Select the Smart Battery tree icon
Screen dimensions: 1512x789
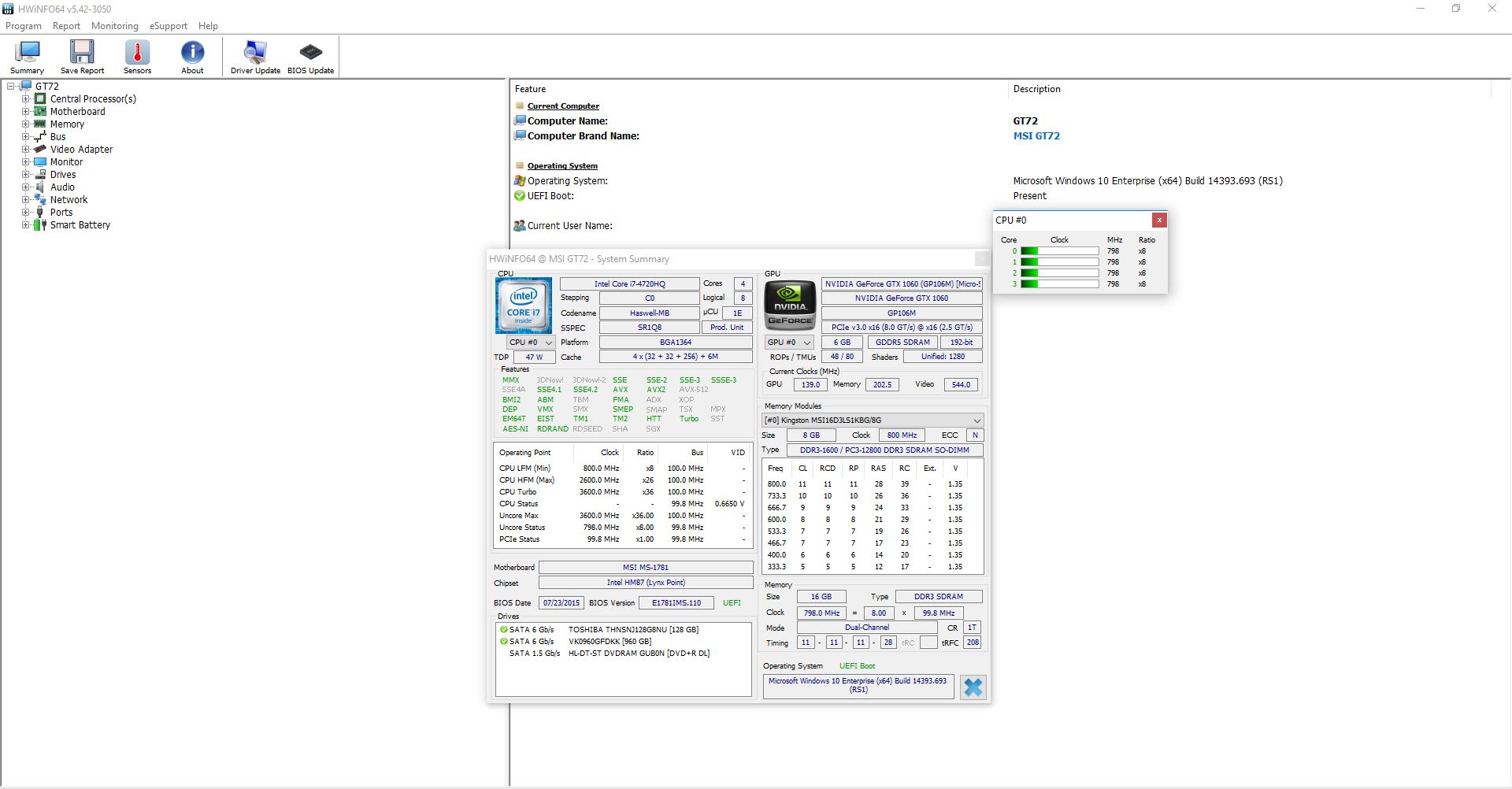click(40, 225)
